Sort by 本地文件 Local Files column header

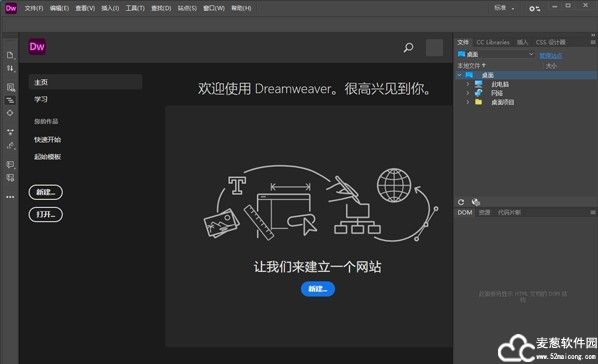point(471,66)
